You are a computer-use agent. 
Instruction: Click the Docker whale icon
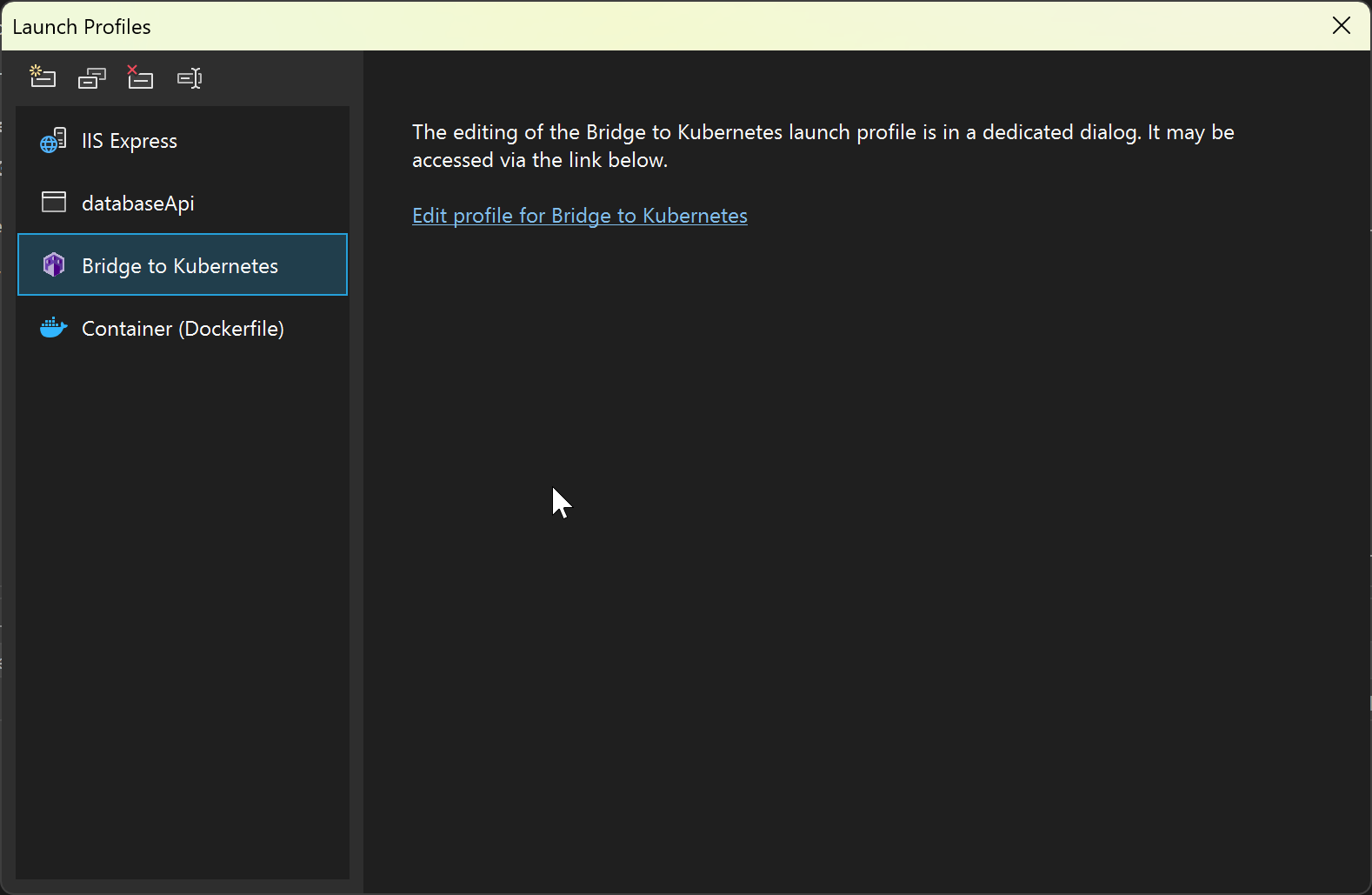(54, 328)
